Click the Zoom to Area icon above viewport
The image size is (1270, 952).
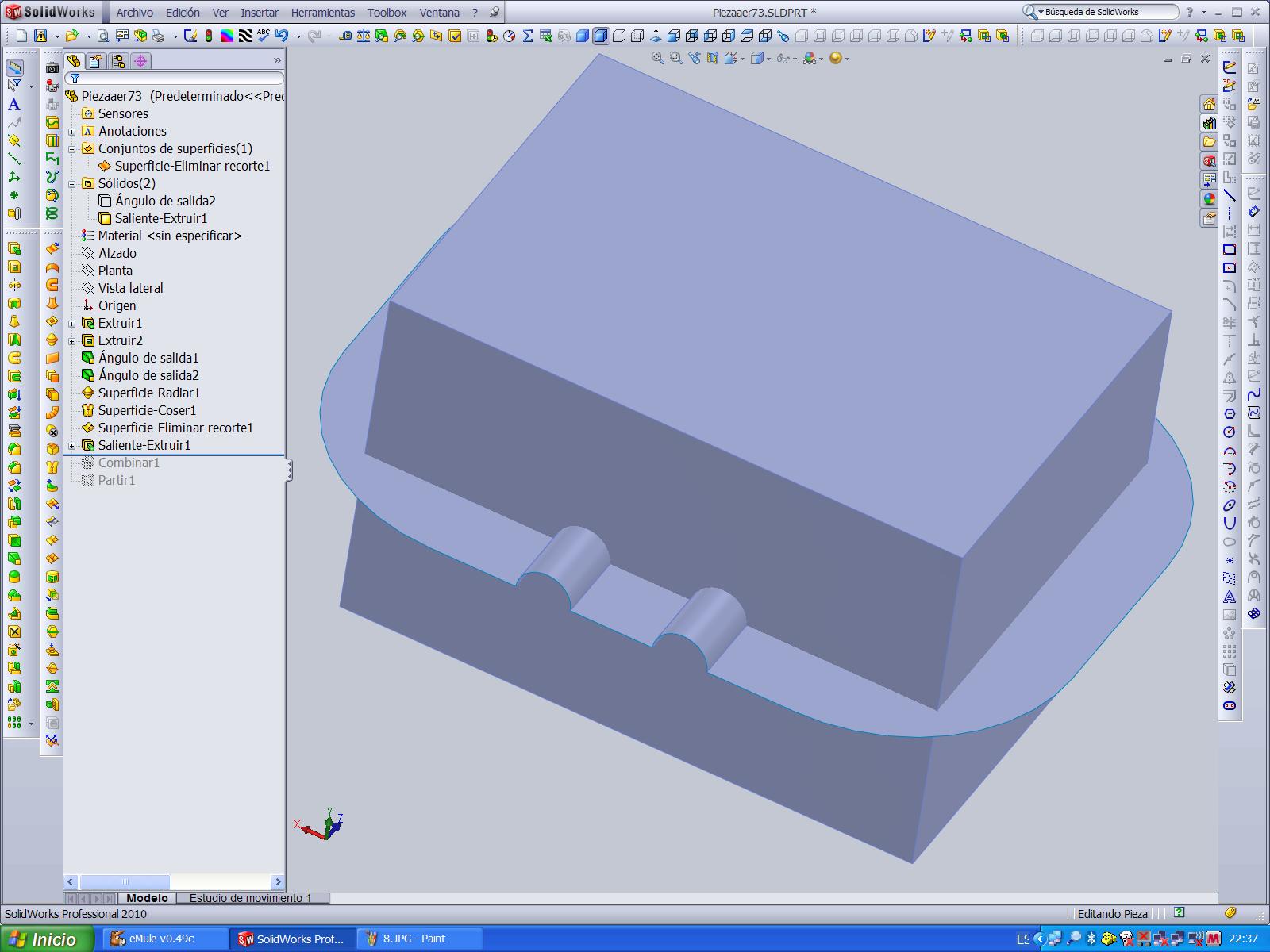[676, 58]
